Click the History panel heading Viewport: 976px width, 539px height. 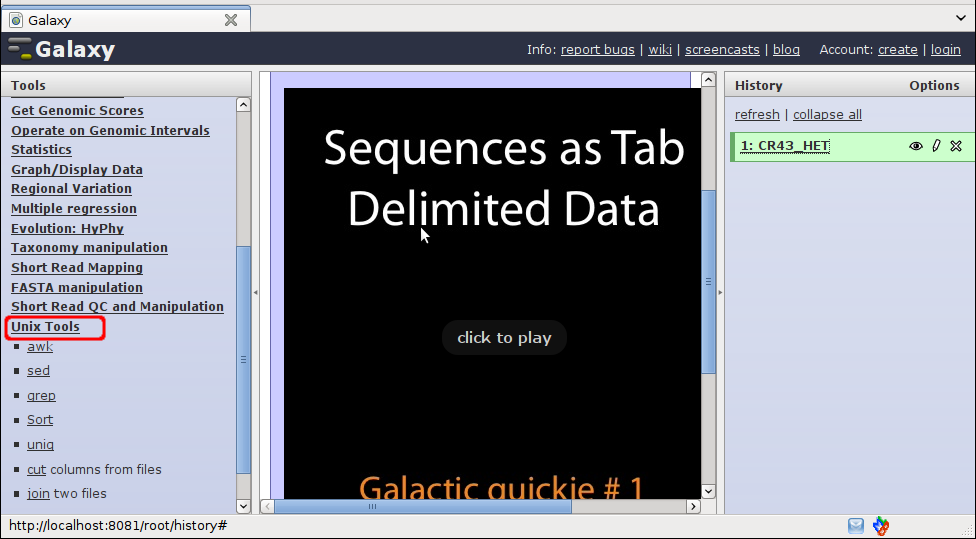[758, 85]
